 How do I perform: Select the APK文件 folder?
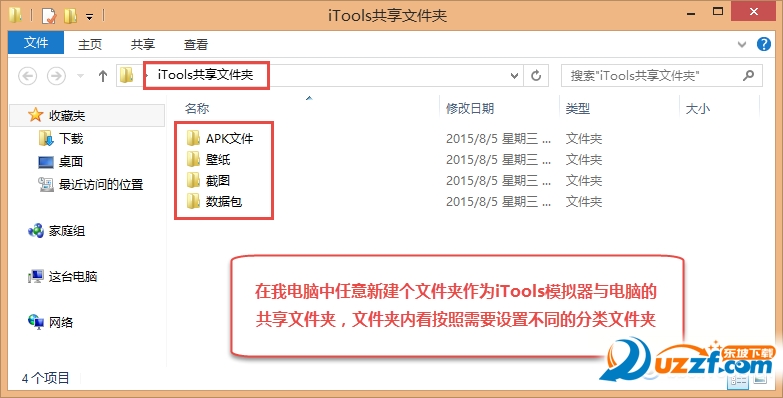230,138
